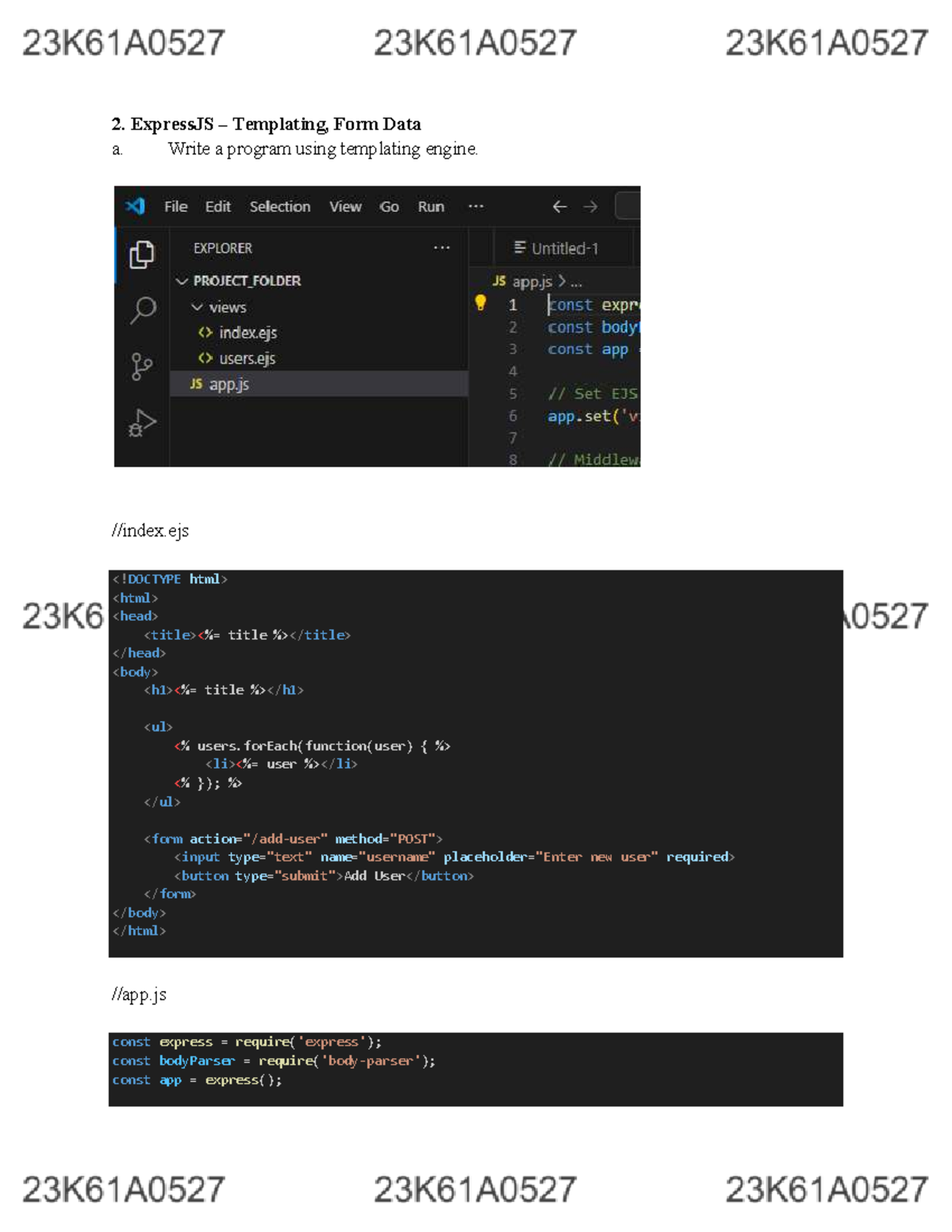Click the lightbulb code action icon
This screenshot has width=952, height=1232.
480,302
